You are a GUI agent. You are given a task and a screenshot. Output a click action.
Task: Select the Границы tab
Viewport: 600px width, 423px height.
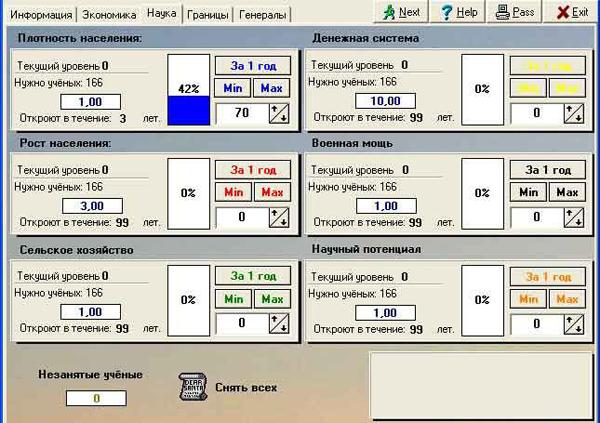(205, 15)
